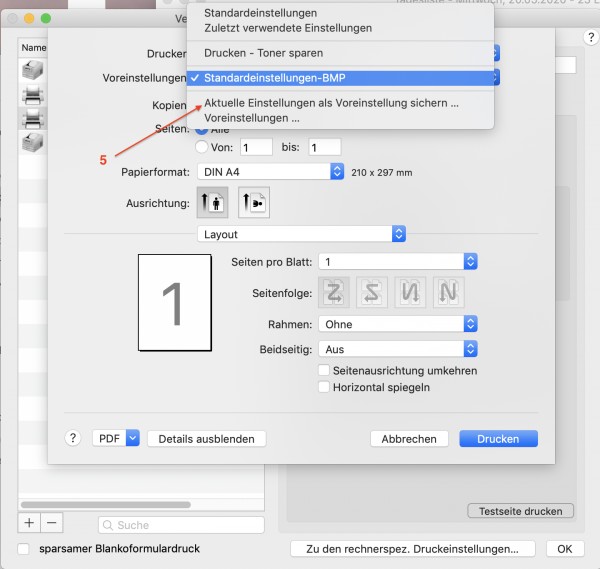Choose landscape orientation icon
The width and height of the screenshot is (600, 569).
254,202
